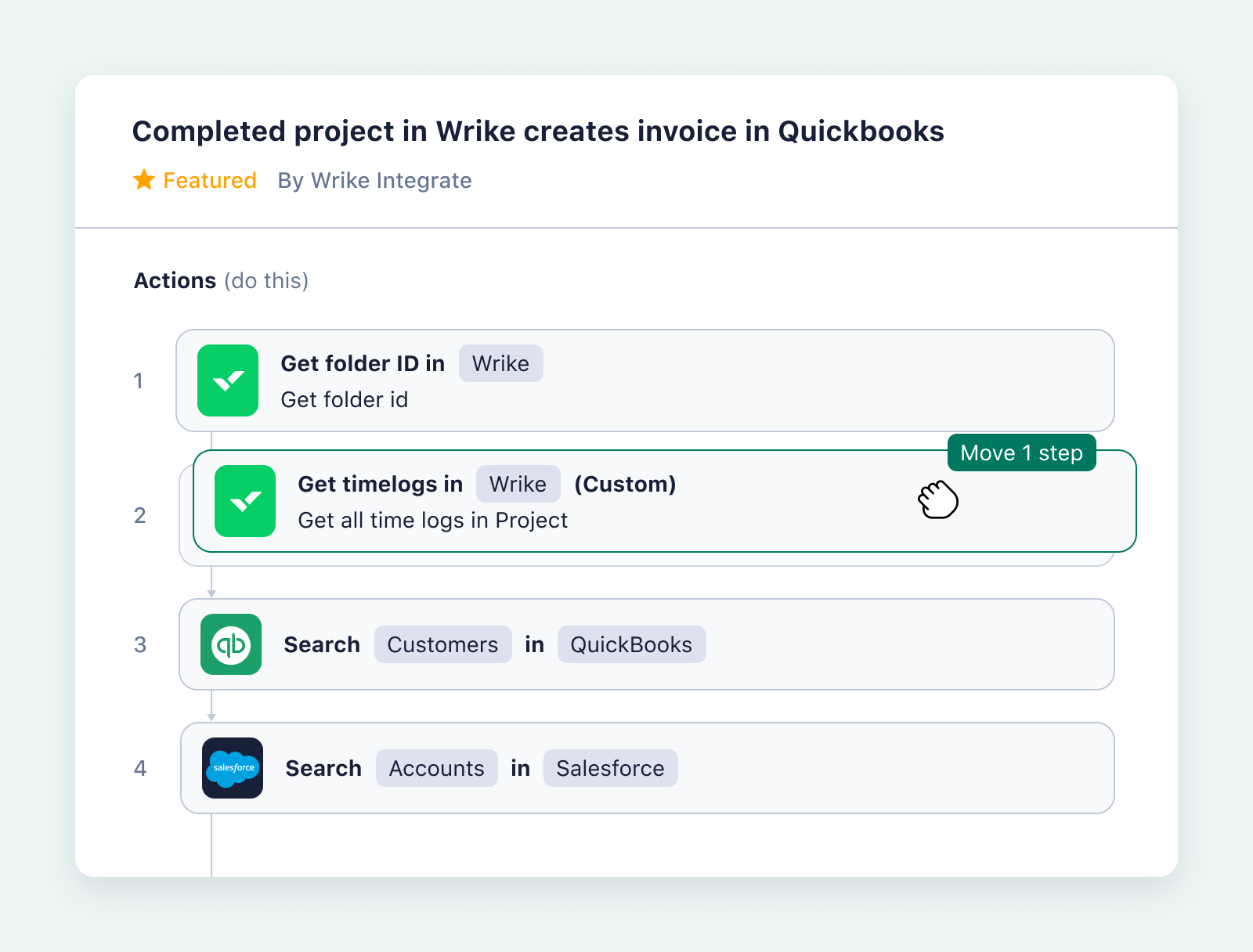Screen dimensions: 1253x952
Task: Click the Wrike icon in Get timelogs step
Action: [245, 501]
